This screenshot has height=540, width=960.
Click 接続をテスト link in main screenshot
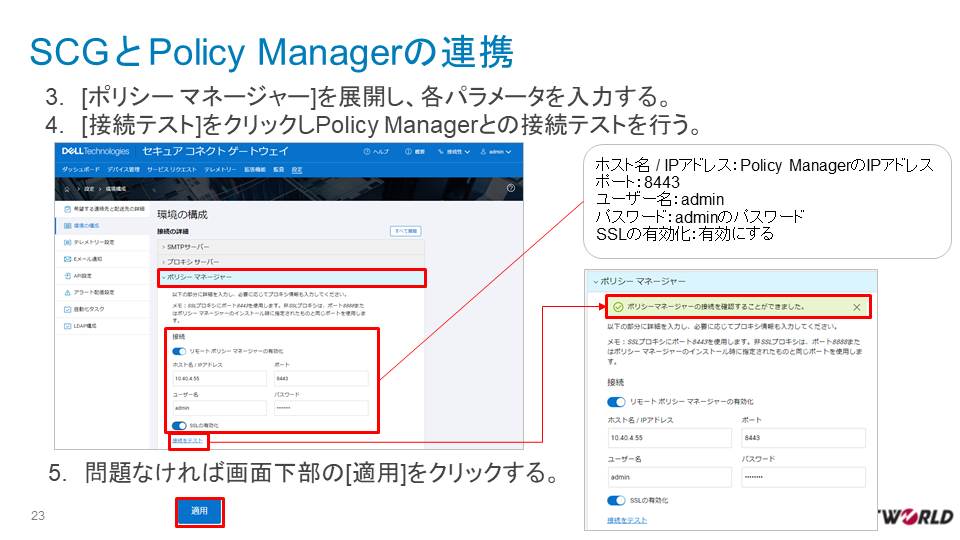tap(187, 441)
